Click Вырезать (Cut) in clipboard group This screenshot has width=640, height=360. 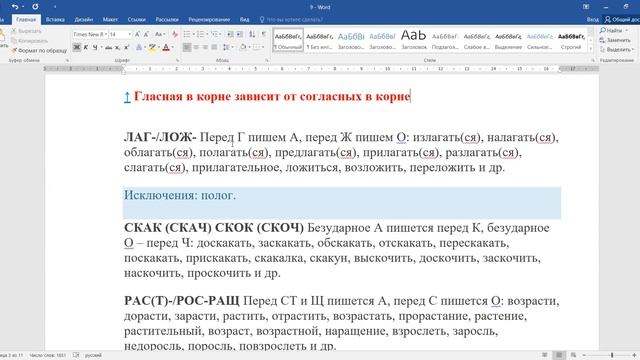(x=27, y=31)
